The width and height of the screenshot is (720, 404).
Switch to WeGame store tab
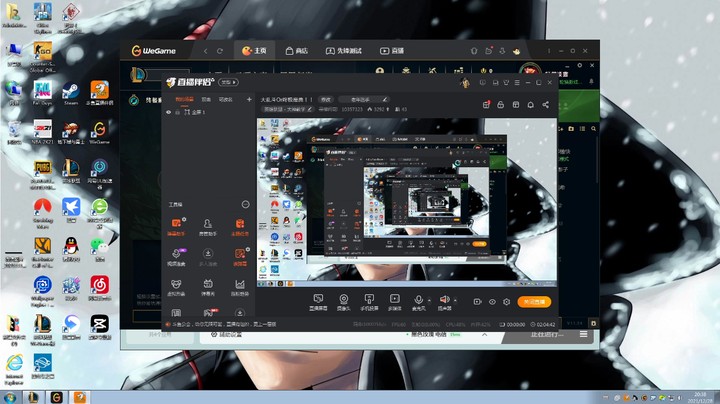296,50
